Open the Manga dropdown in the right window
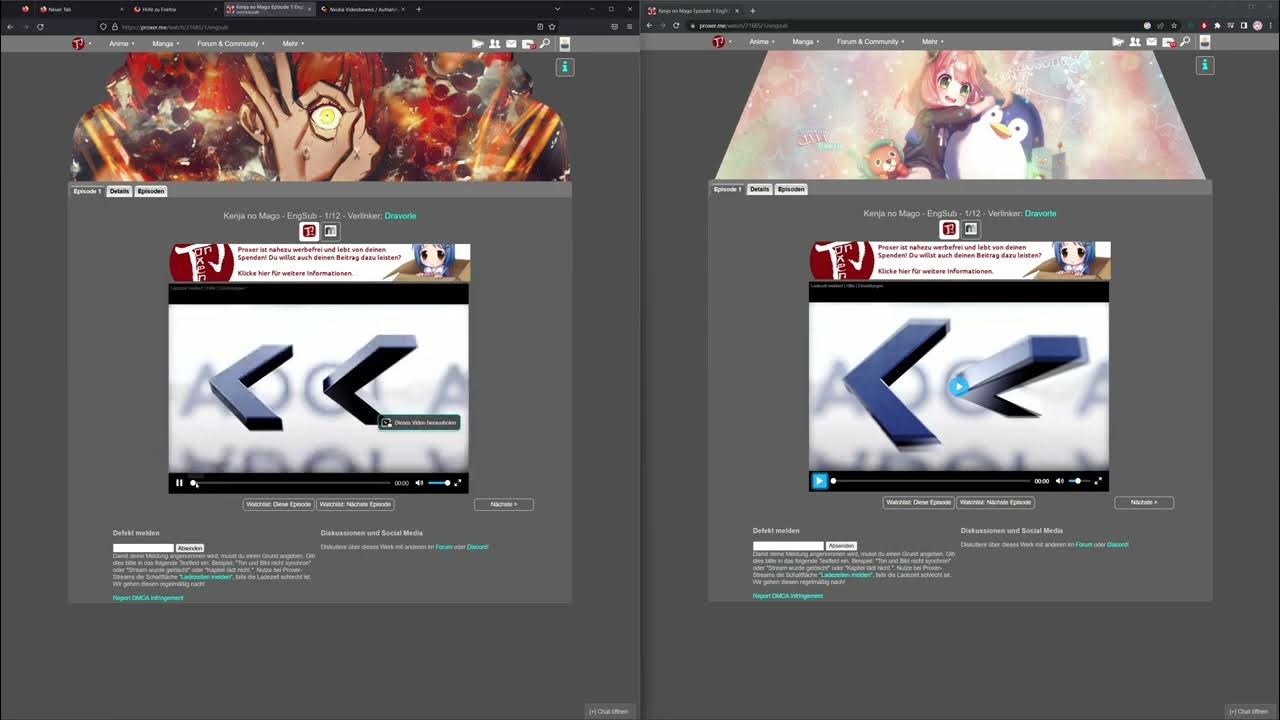 pyautogui.click(x=805, y=42)
